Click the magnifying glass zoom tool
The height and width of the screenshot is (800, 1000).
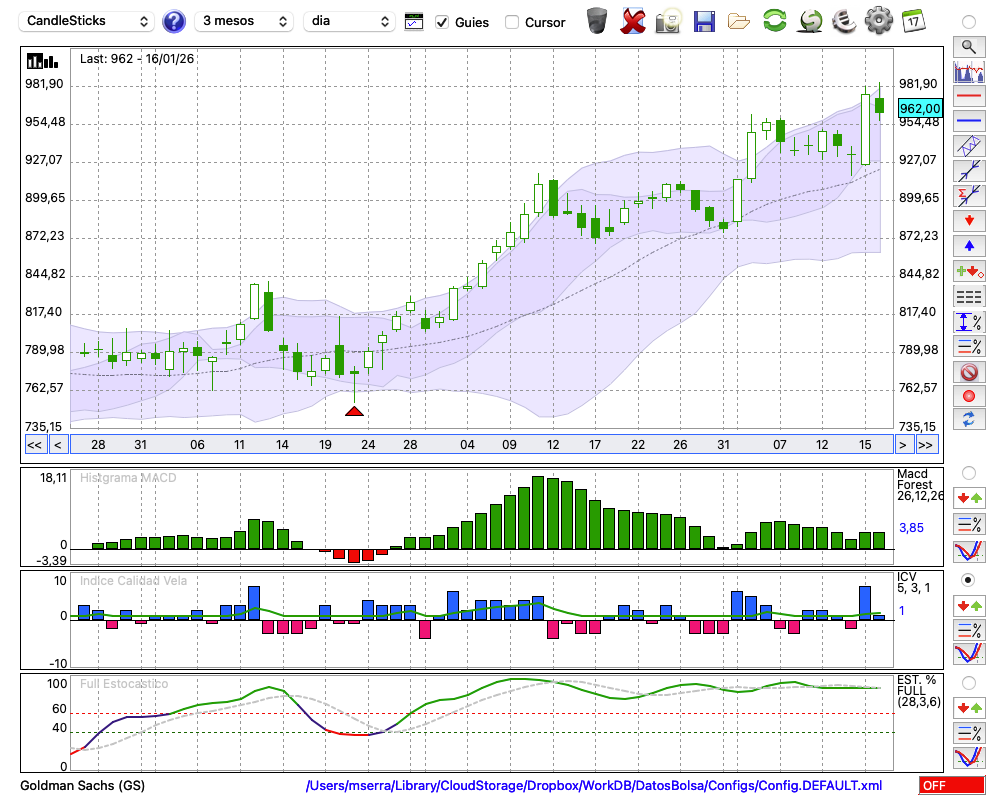pyautogui.click(x=968, y=46)
